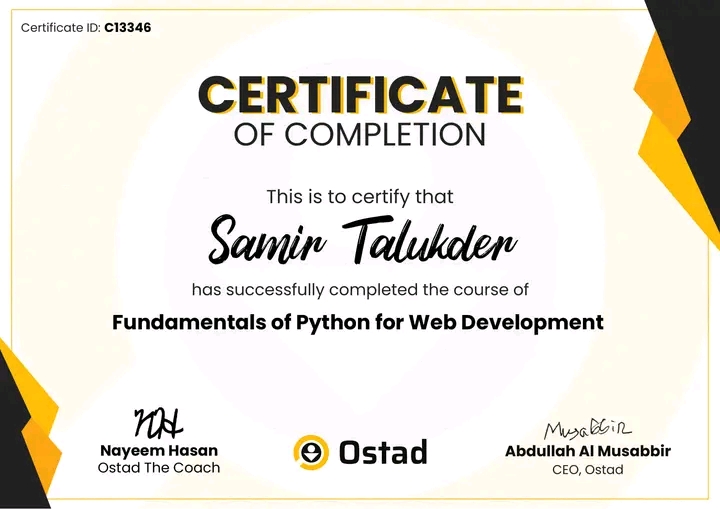
Task: Click 'This is to certify that' line
Action: pyautogui.click(x=360, y=197)
